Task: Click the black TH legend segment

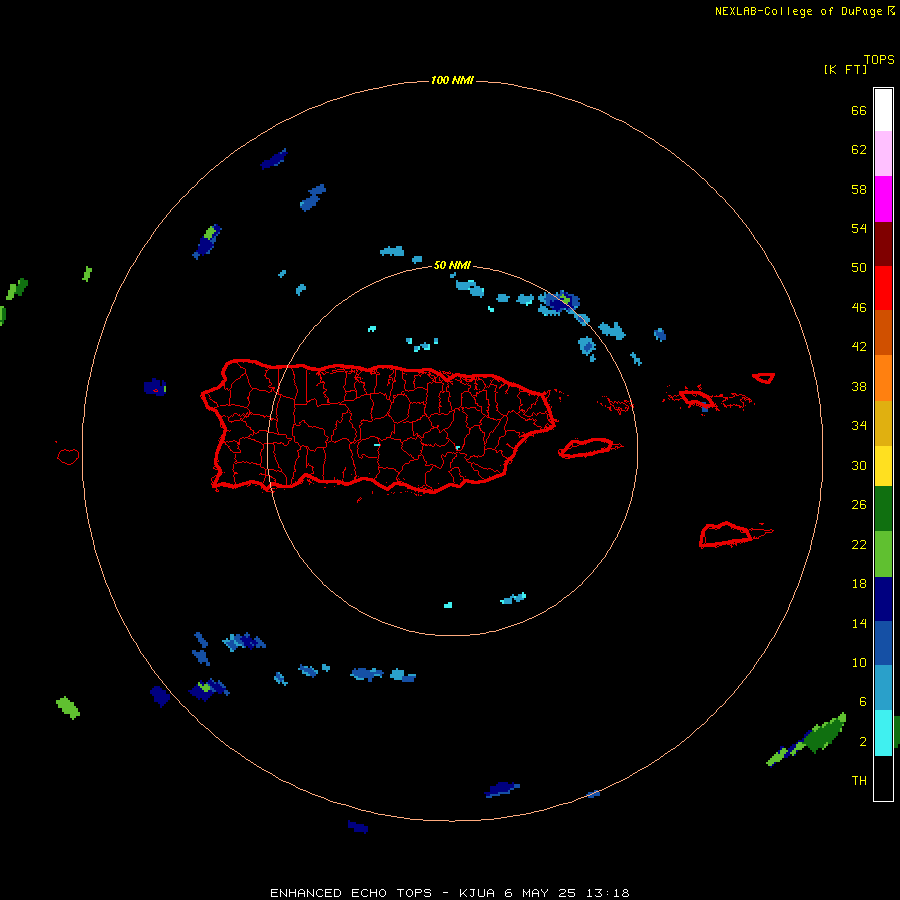Action: point(883,778)
